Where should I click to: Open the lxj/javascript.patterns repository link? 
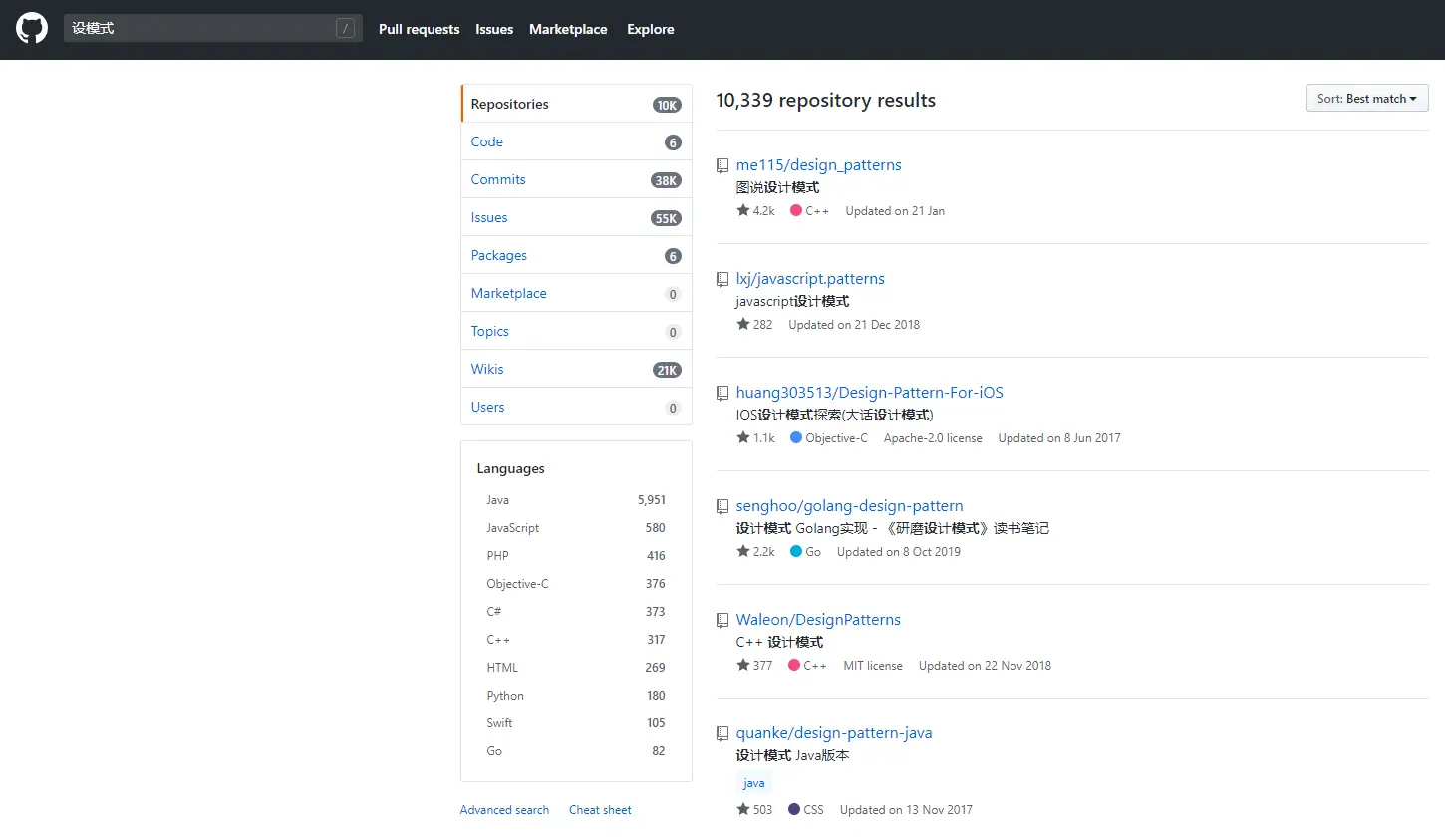pos(810,279)
